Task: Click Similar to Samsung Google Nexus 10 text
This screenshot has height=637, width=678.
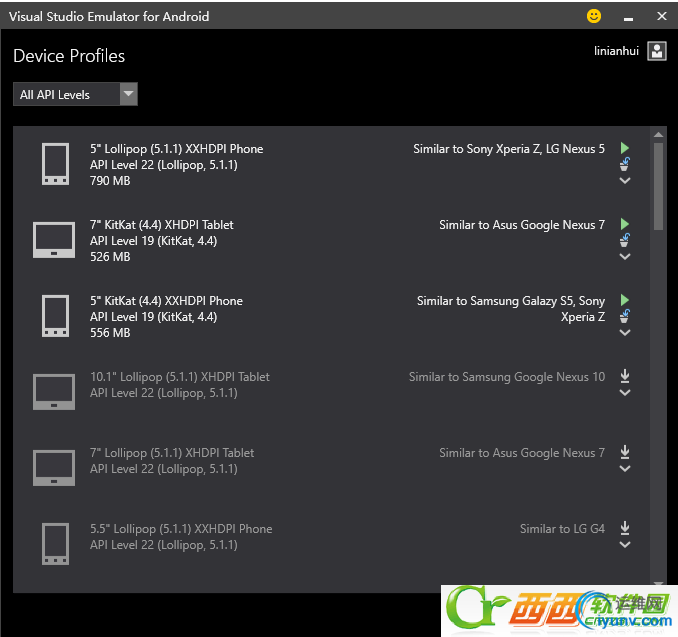Action: pyautogui.click(x=507, y=377)
